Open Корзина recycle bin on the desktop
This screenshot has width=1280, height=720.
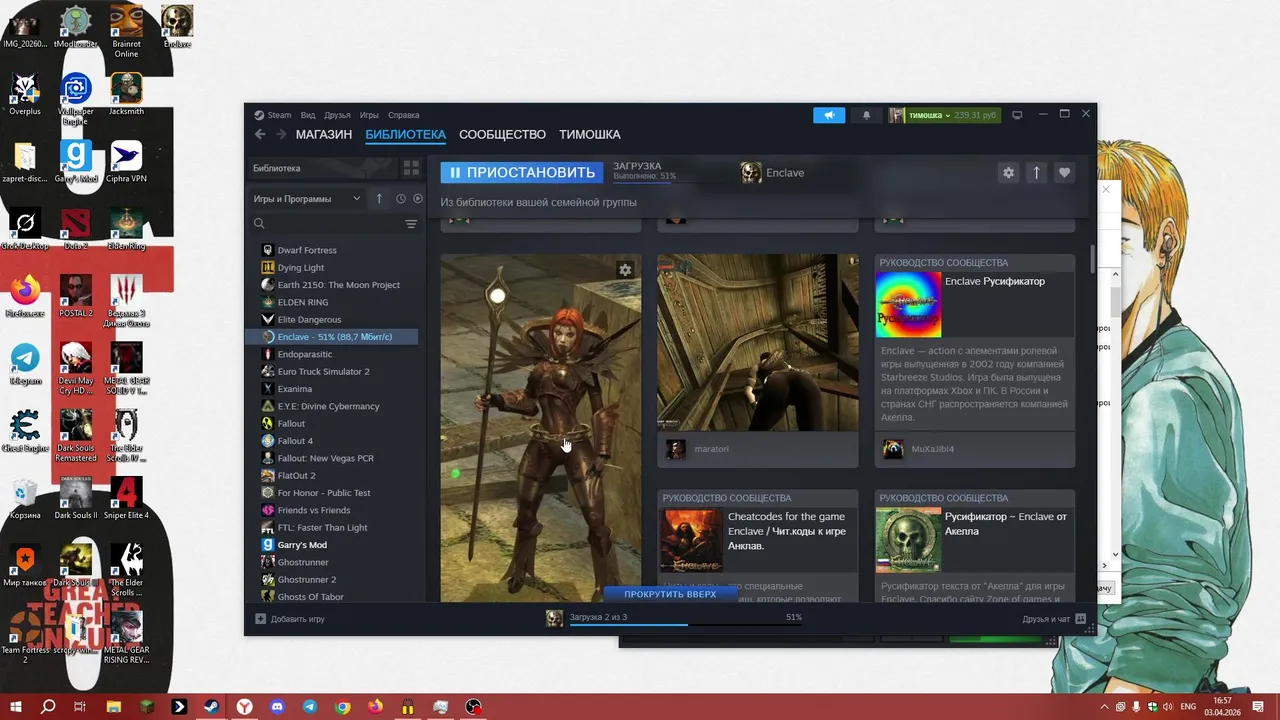(25, 498)
